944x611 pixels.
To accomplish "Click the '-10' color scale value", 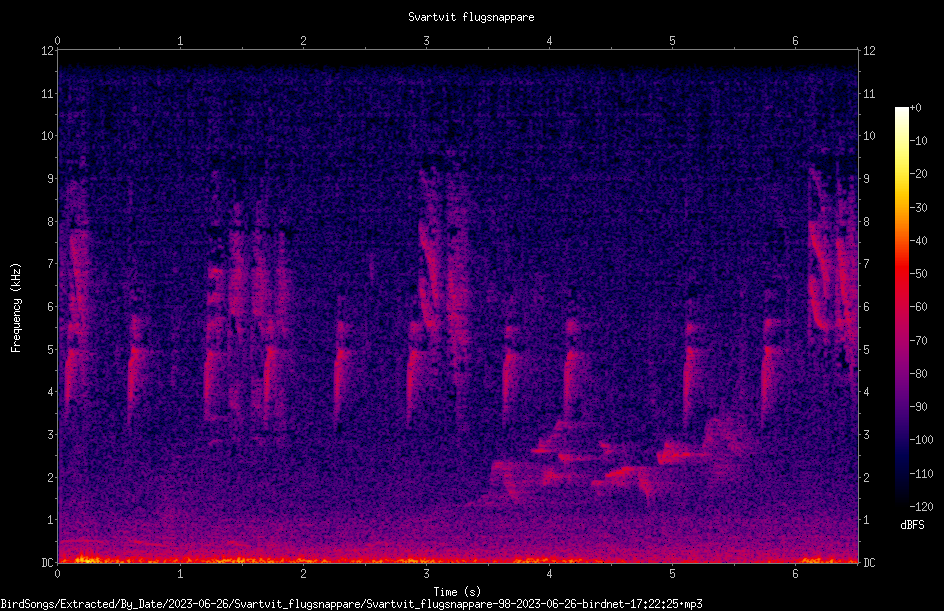I will 918,141.
